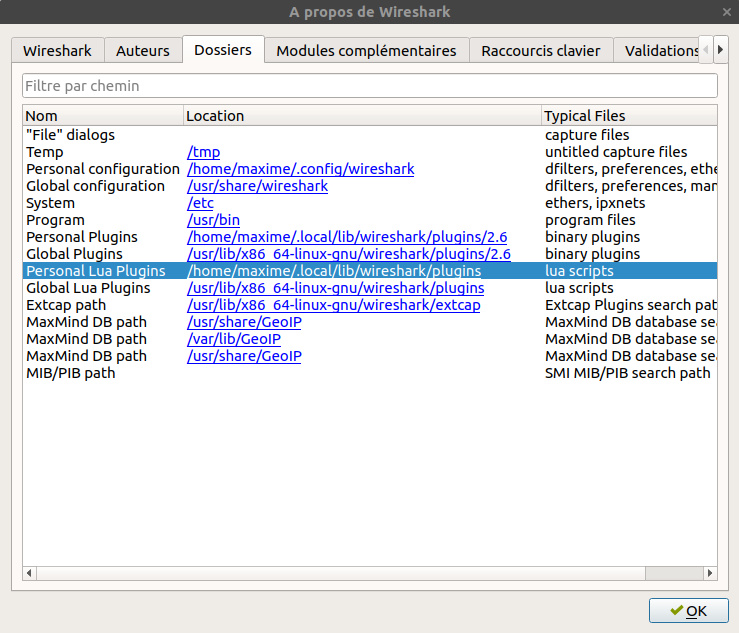Select the Dossiers tab
Screen dimensions: 739x633
223,49
